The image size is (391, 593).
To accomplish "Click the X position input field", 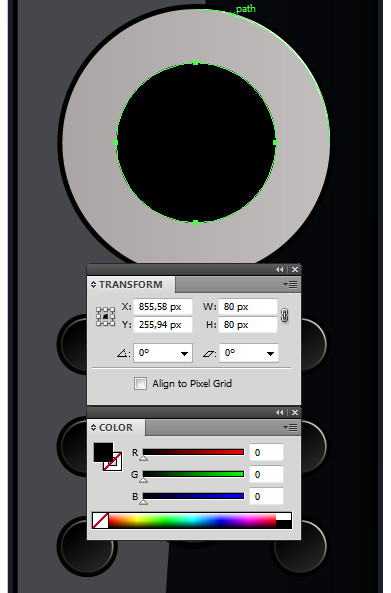I will [x=163, y=307].
